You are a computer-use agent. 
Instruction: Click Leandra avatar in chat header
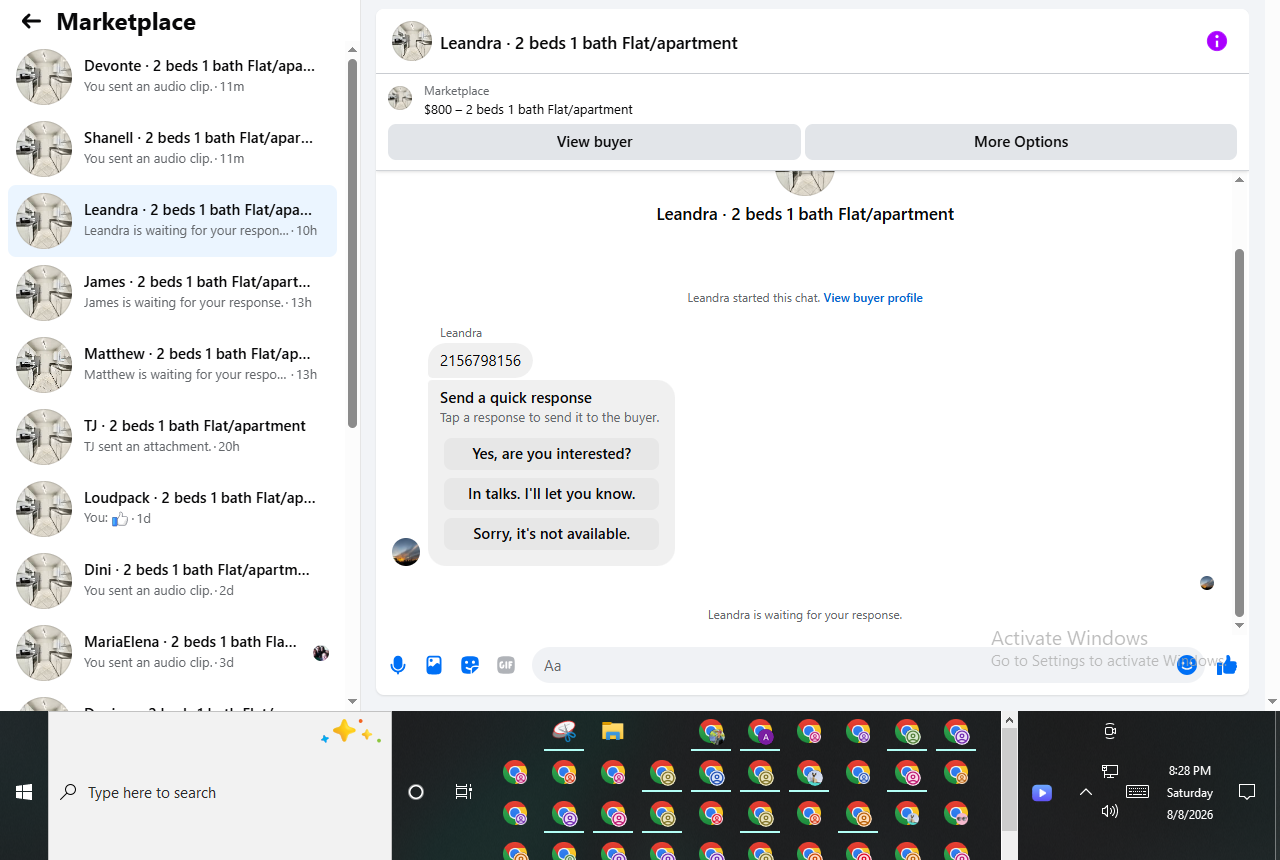click(x=412, y=42)
